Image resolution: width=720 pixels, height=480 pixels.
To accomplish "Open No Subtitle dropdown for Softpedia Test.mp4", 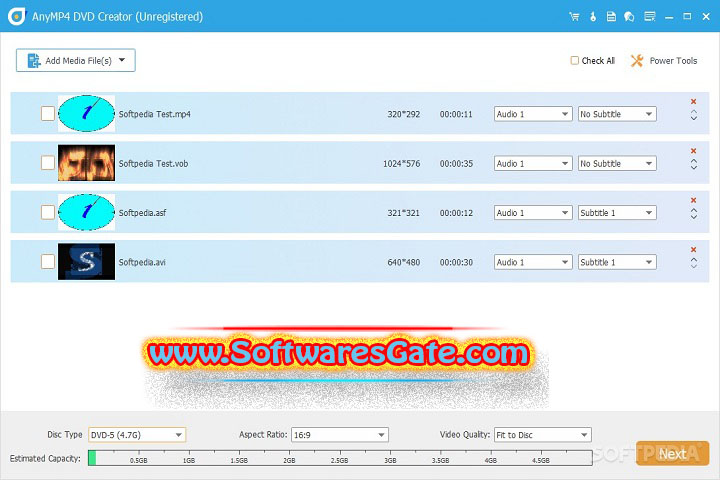I will coord(617,114).
